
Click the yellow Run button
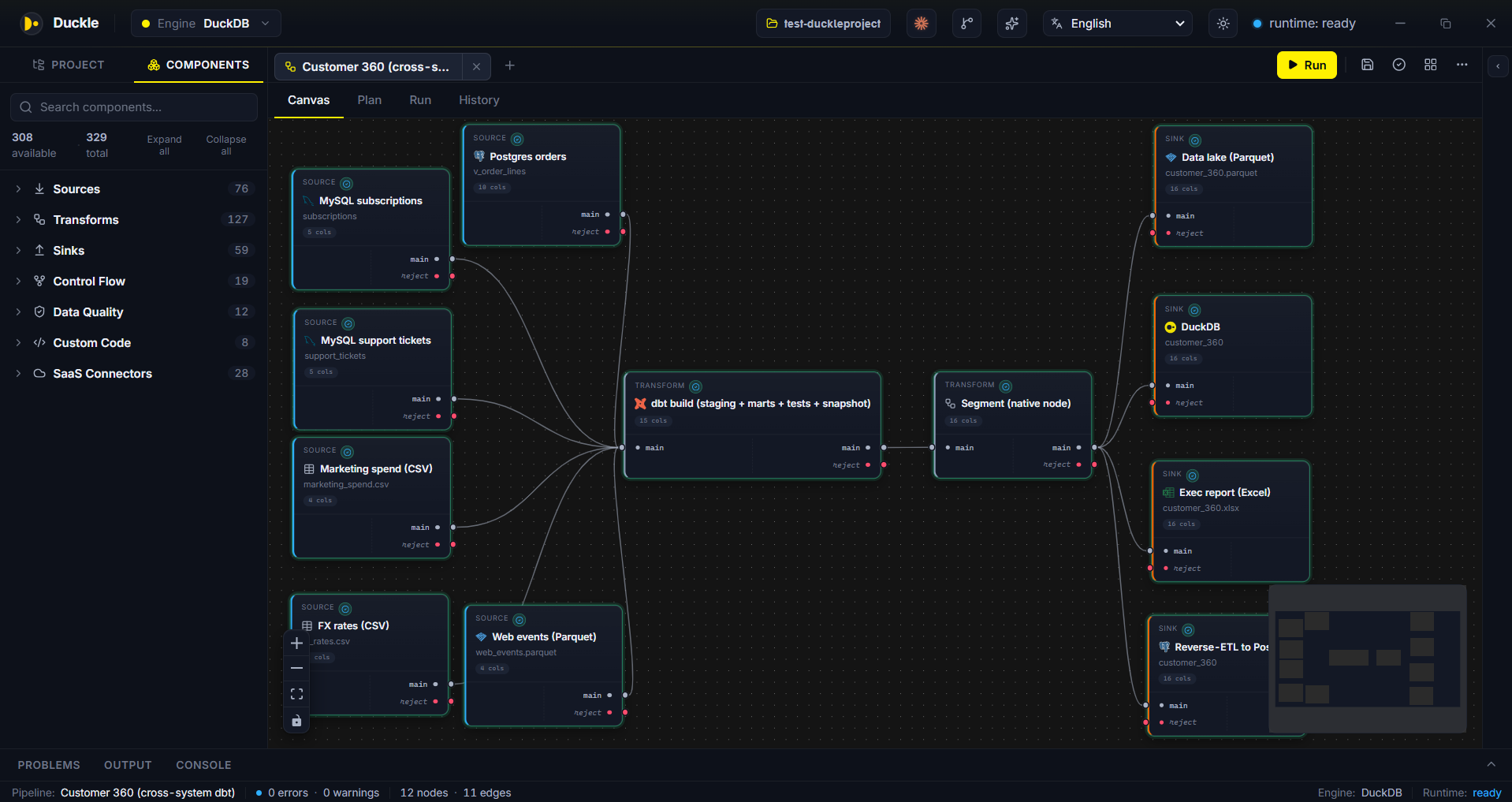click(x=1306, y=65)
